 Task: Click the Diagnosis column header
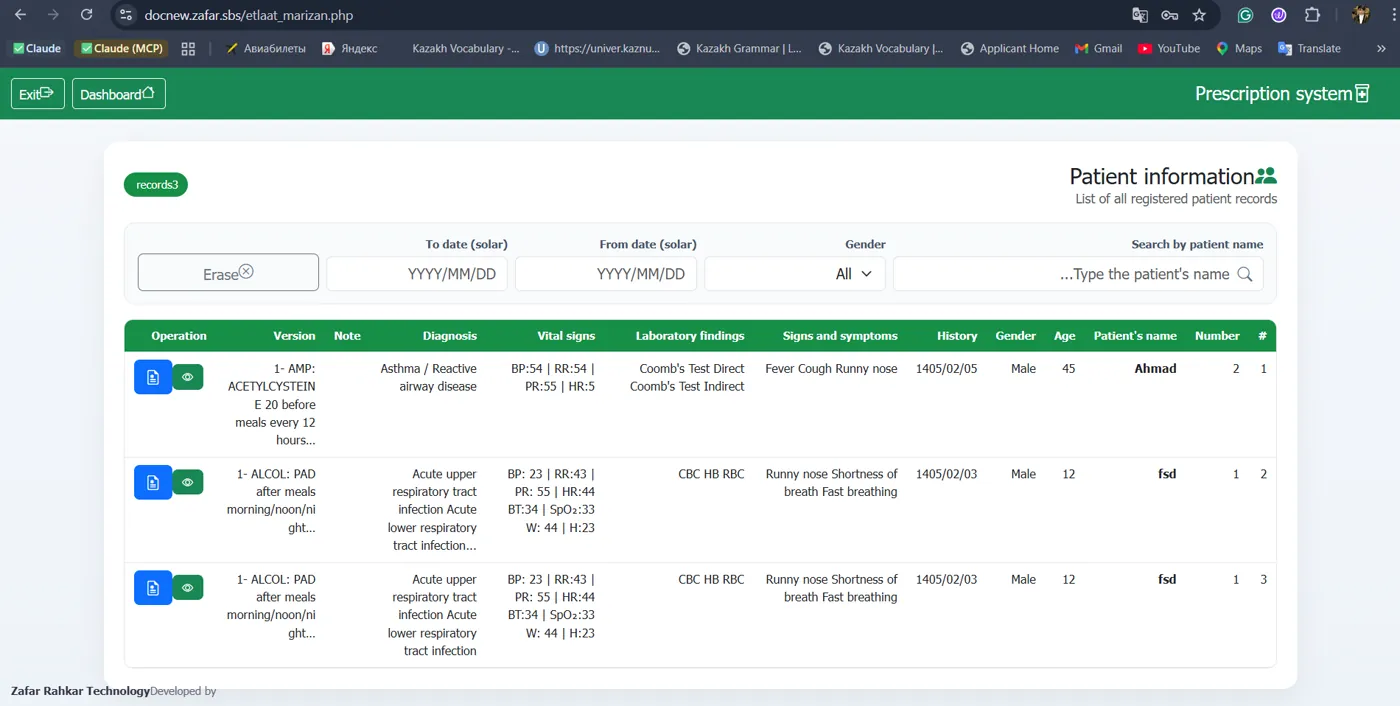(x=450, y=336)
